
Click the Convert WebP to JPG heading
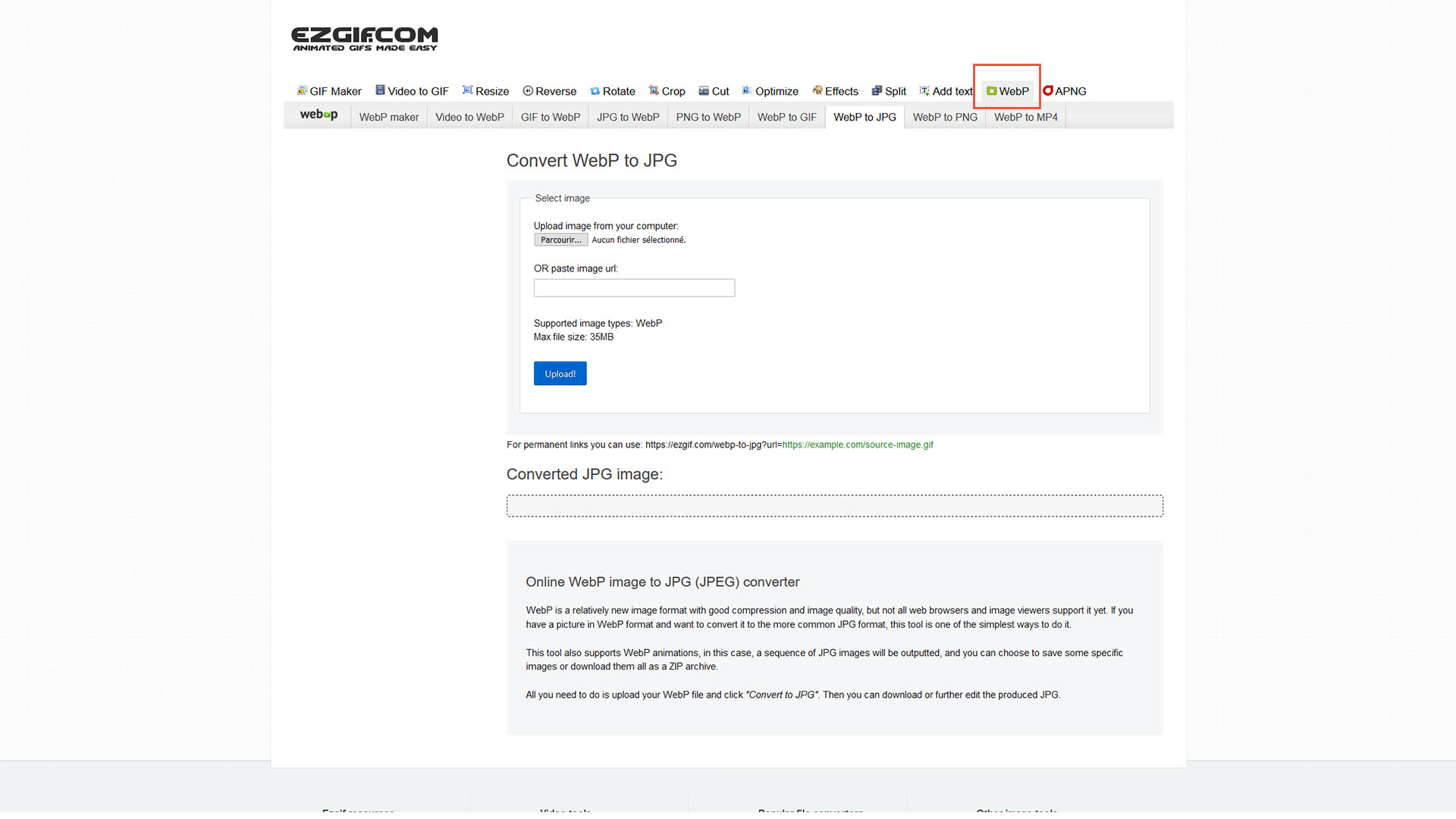point(591,161)
